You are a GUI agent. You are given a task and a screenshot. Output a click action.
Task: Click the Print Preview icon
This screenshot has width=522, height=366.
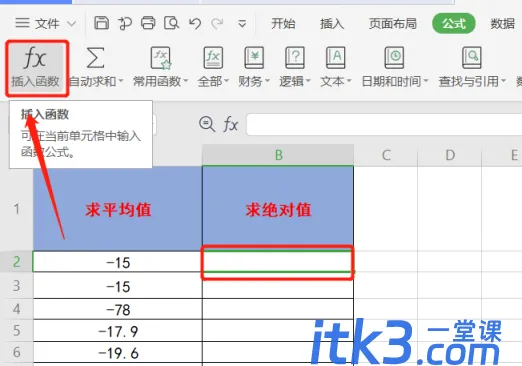[171, 23]
